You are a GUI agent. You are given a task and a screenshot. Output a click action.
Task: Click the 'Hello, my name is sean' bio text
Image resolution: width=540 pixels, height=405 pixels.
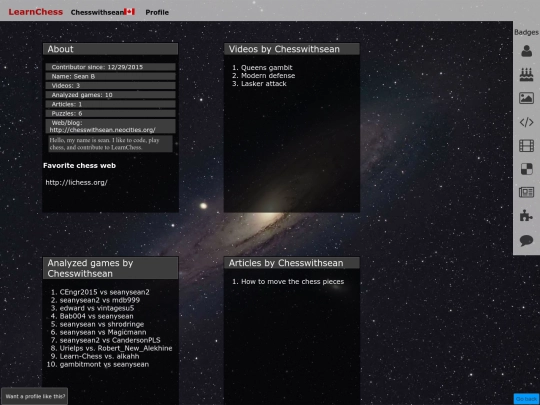110,144
